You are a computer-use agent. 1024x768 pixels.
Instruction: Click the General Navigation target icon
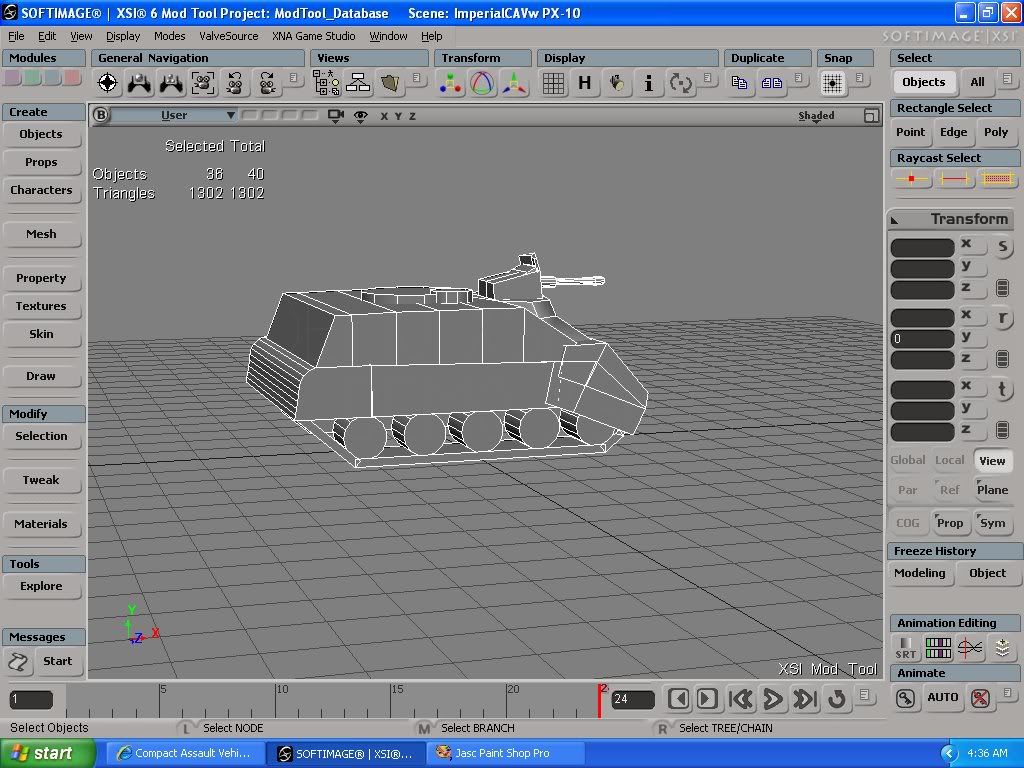[x=108, y=83]
